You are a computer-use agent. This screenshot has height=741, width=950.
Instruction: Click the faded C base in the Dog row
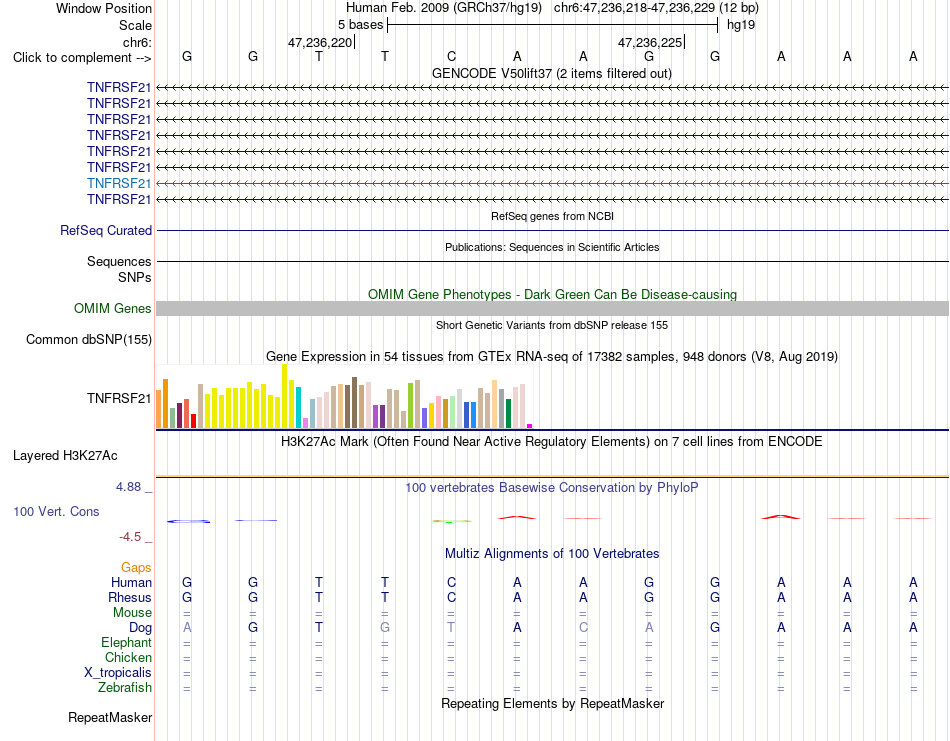click(x=583, y=628)
